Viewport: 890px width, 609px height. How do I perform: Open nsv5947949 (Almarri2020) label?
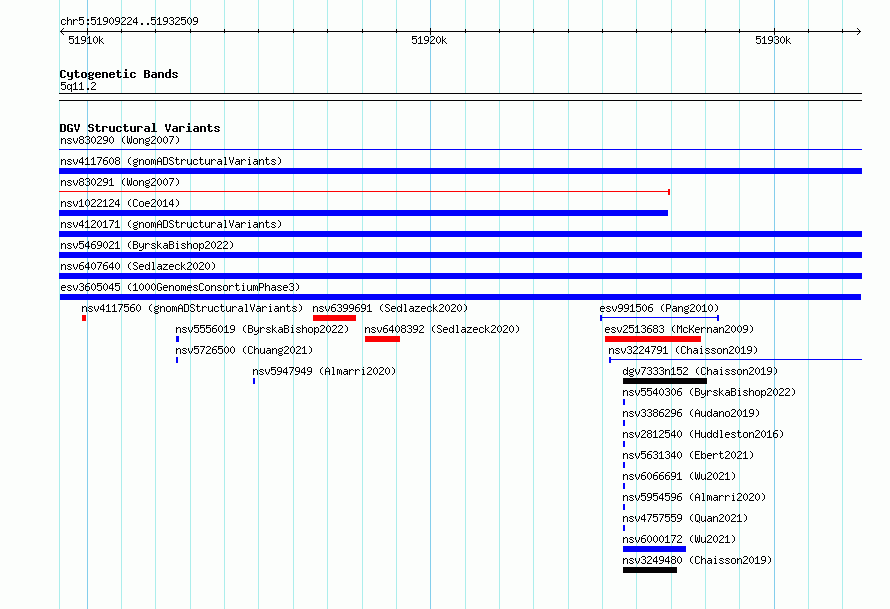pos(324,371)
